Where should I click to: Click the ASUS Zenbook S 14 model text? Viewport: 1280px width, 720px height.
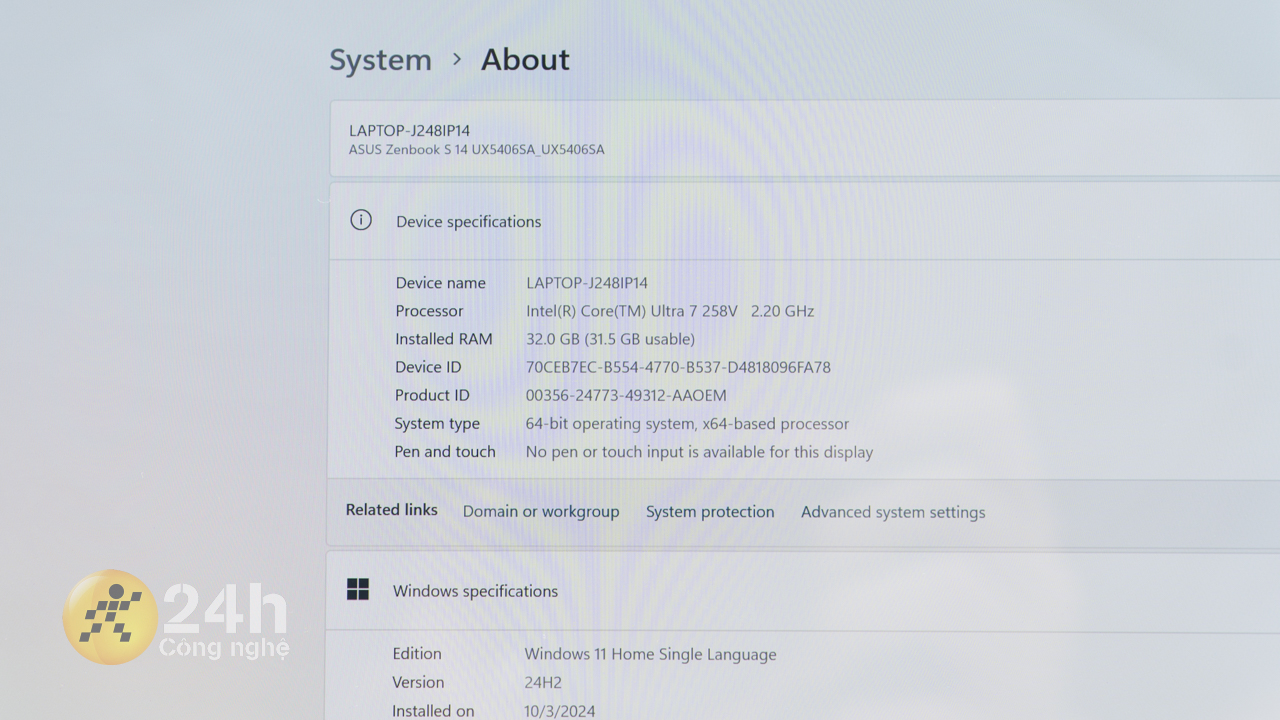click(476, 150)
